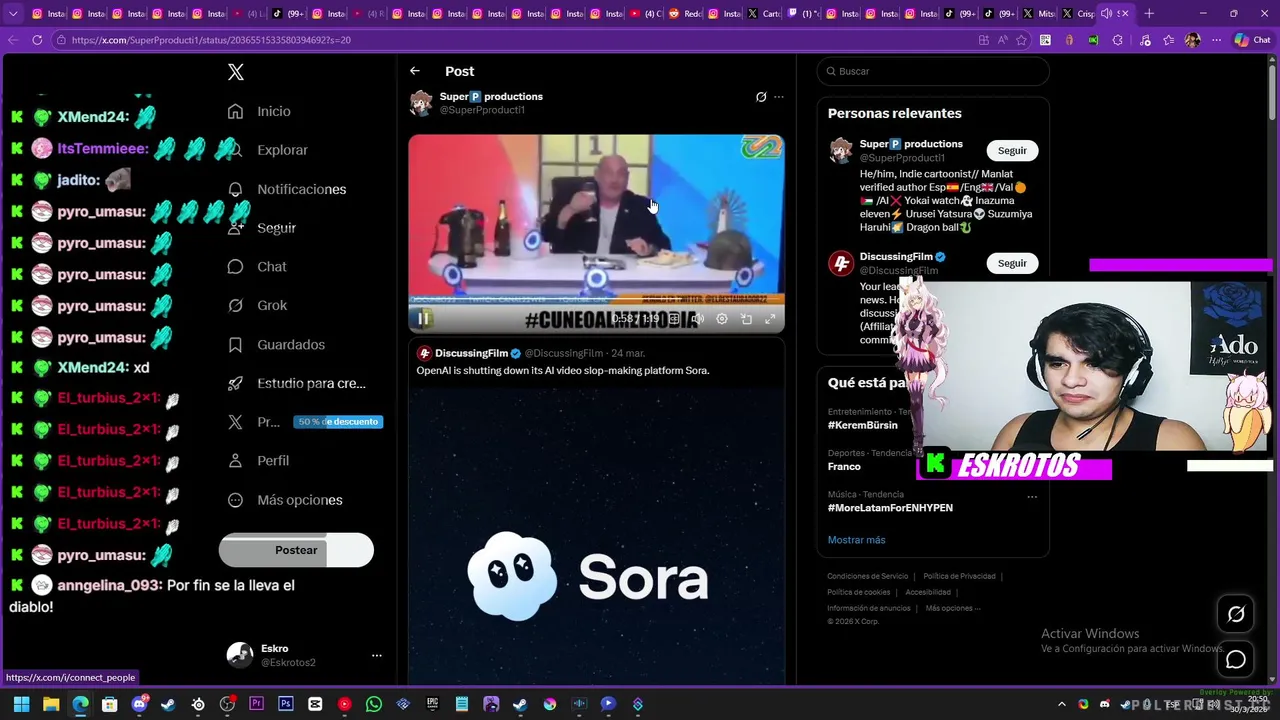Image resolution: width=1280 pixels, height=720 pixels.
Task: Click Mostrar más under trends
Action: (x=856, y=540)
